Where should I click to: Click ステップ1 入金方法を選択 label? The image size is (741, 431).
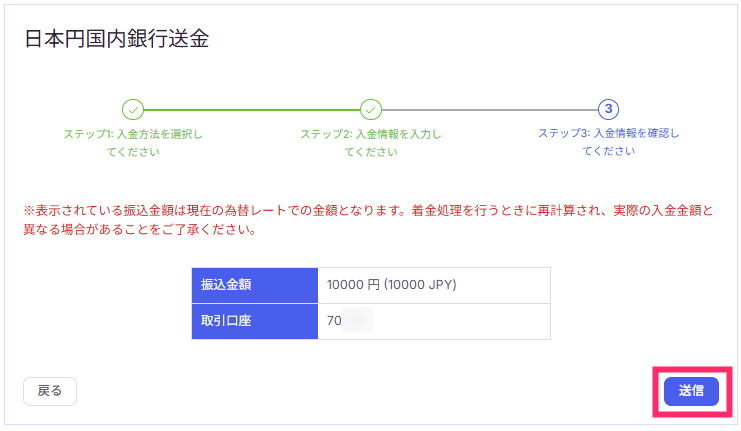click(133, 143)
